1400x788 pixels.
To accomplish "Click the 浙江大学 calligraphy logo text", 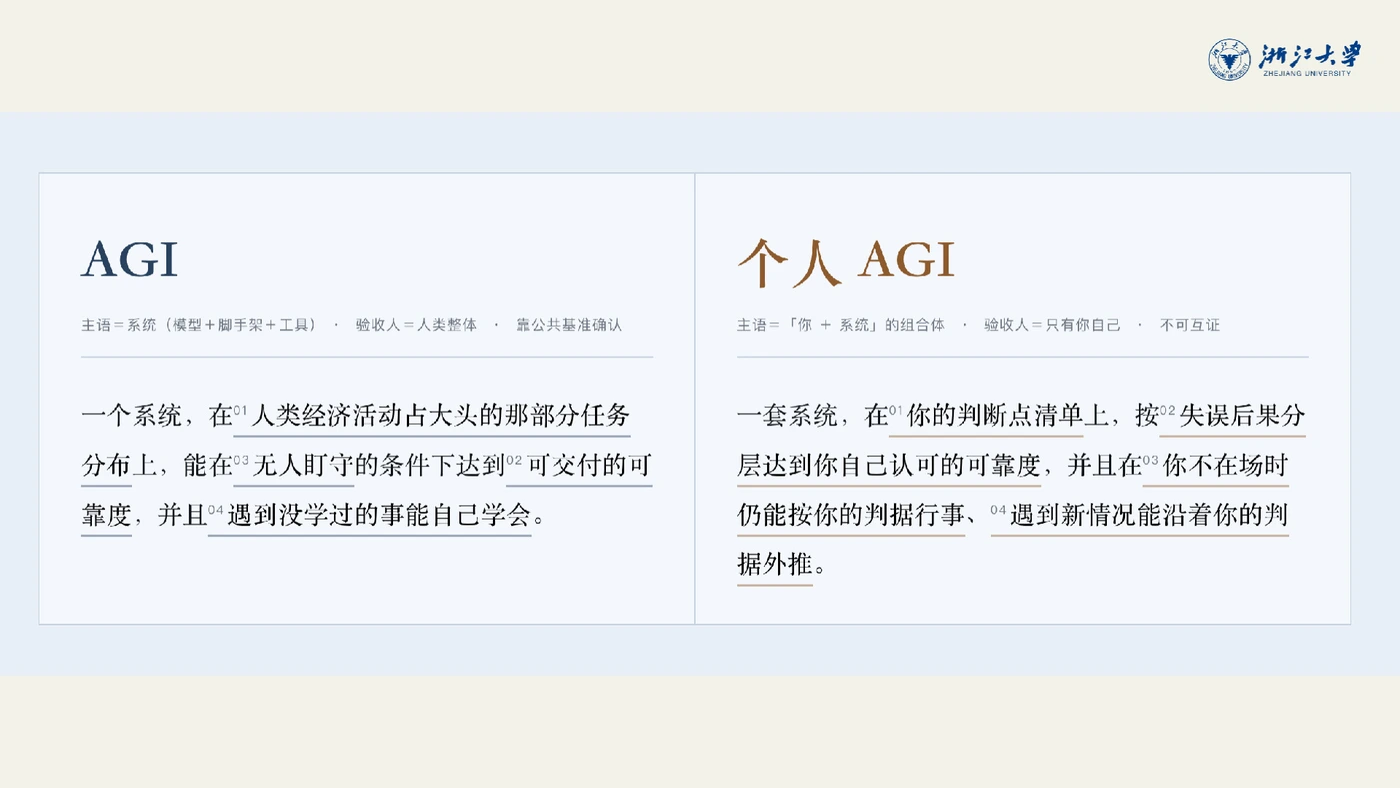I will click(1310, 54).
